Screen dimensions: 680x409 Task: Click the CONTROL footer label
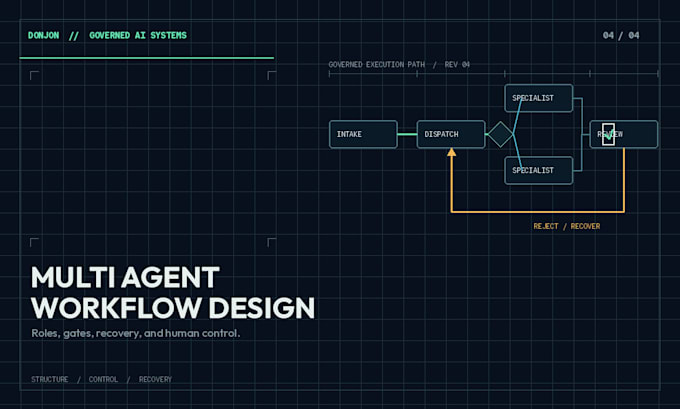pos(103,380)
